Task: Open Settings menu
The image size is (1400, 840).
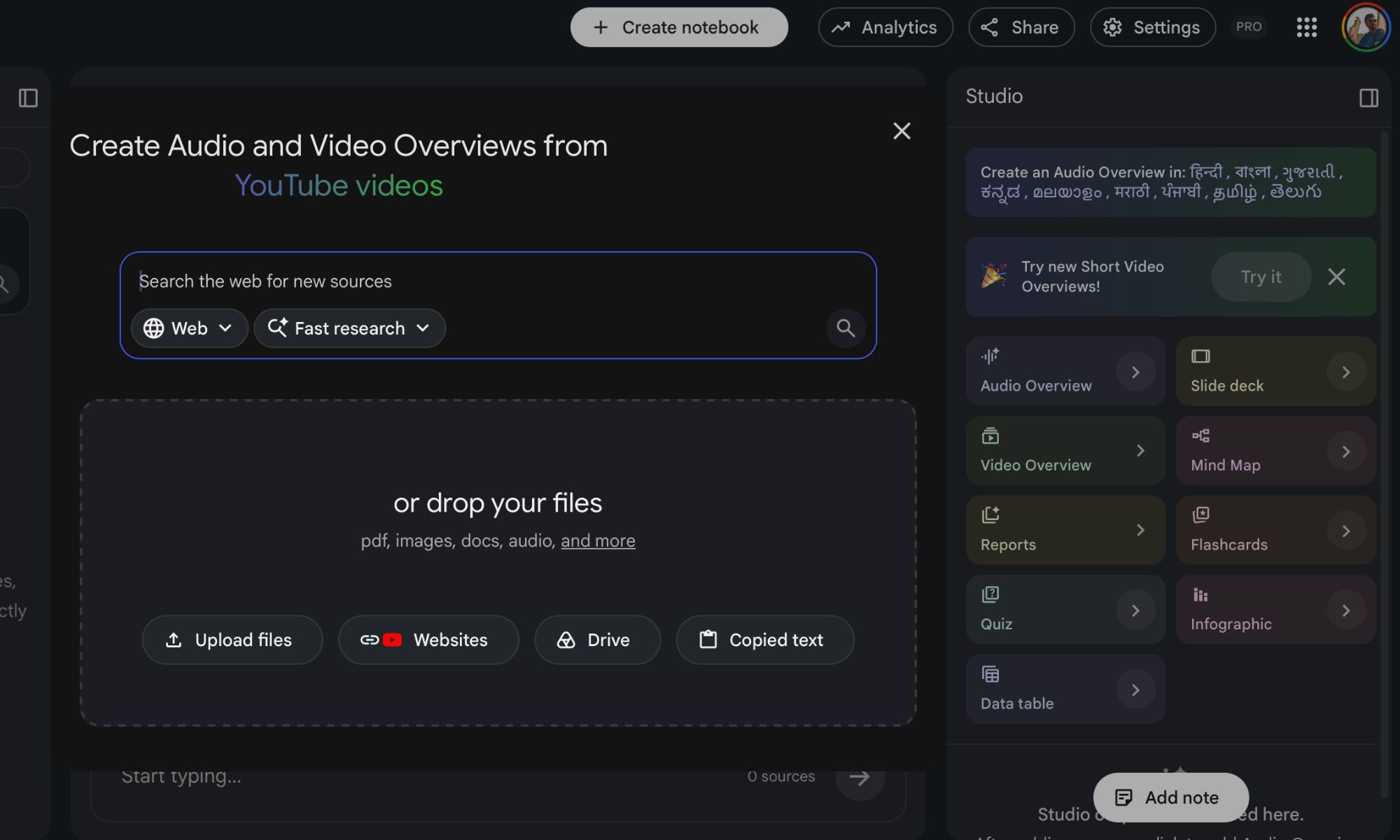Action: click(x=1152, y=27)
